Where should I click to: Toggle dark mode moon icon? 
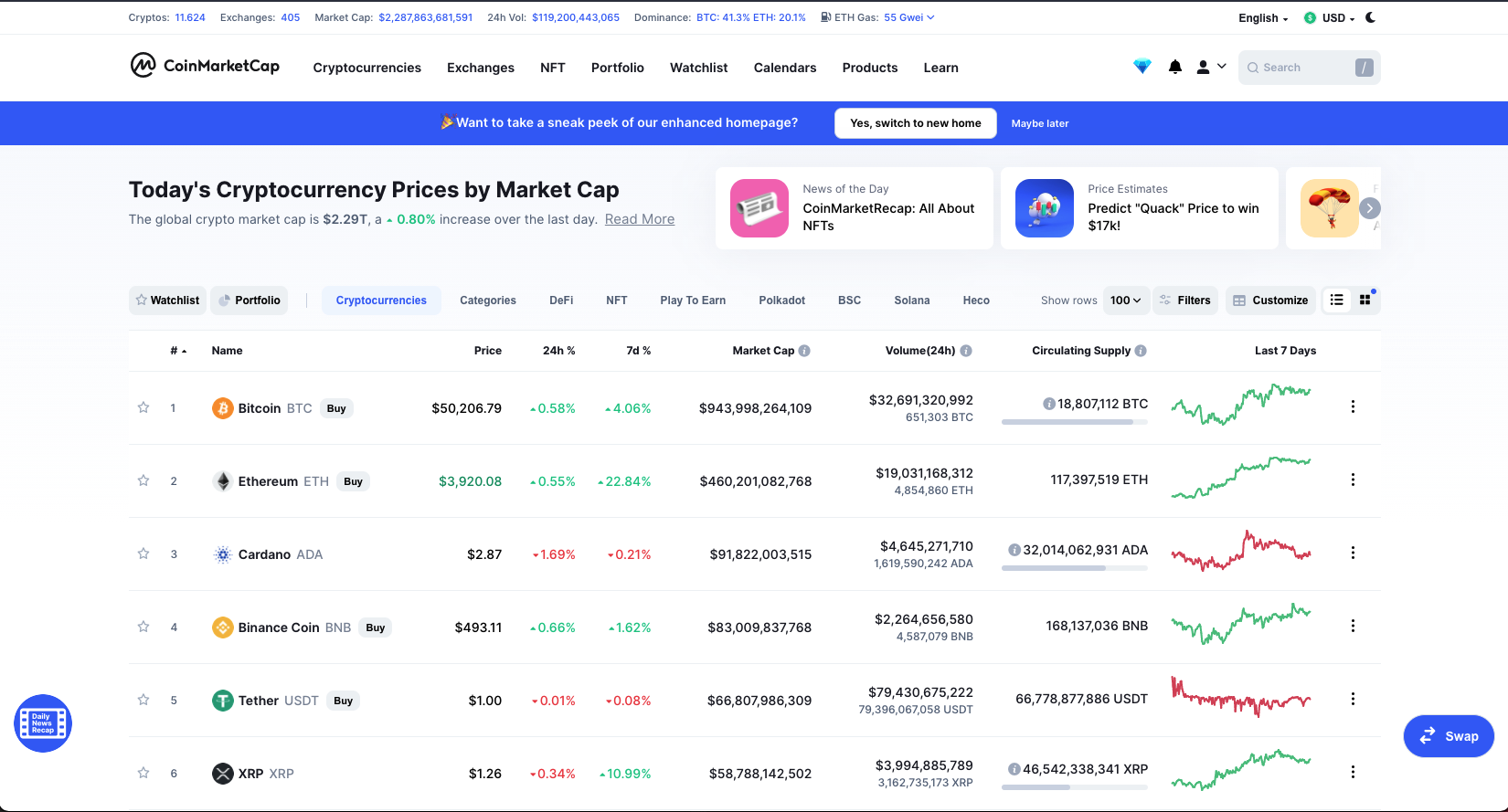coord(1370,17)
